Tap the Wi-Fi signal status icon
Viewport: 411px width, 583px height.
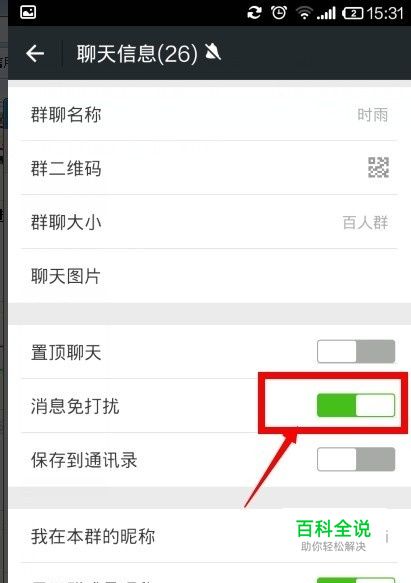pyautogui.click(x=304, y=14)
